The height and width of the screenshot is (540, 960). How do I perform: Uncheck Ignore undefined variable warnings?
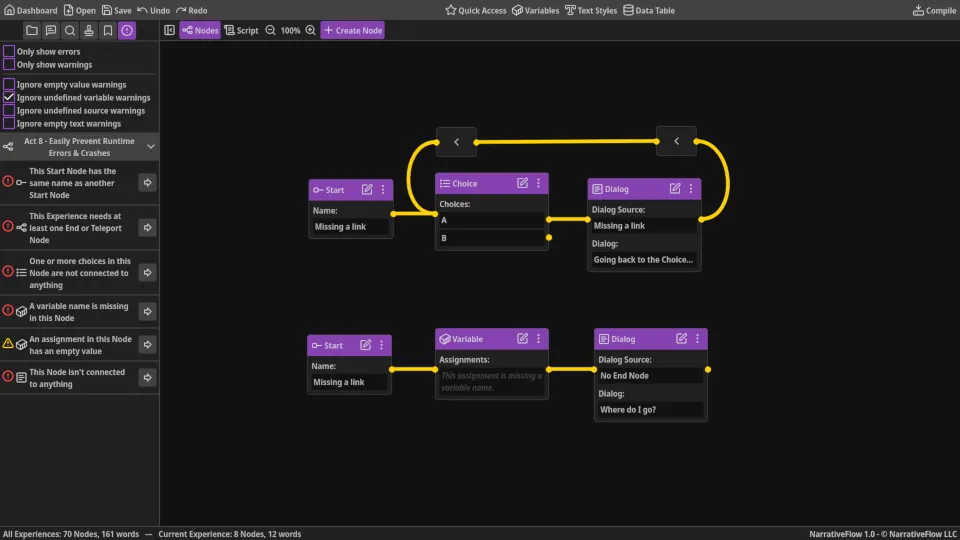pos(9,98)
